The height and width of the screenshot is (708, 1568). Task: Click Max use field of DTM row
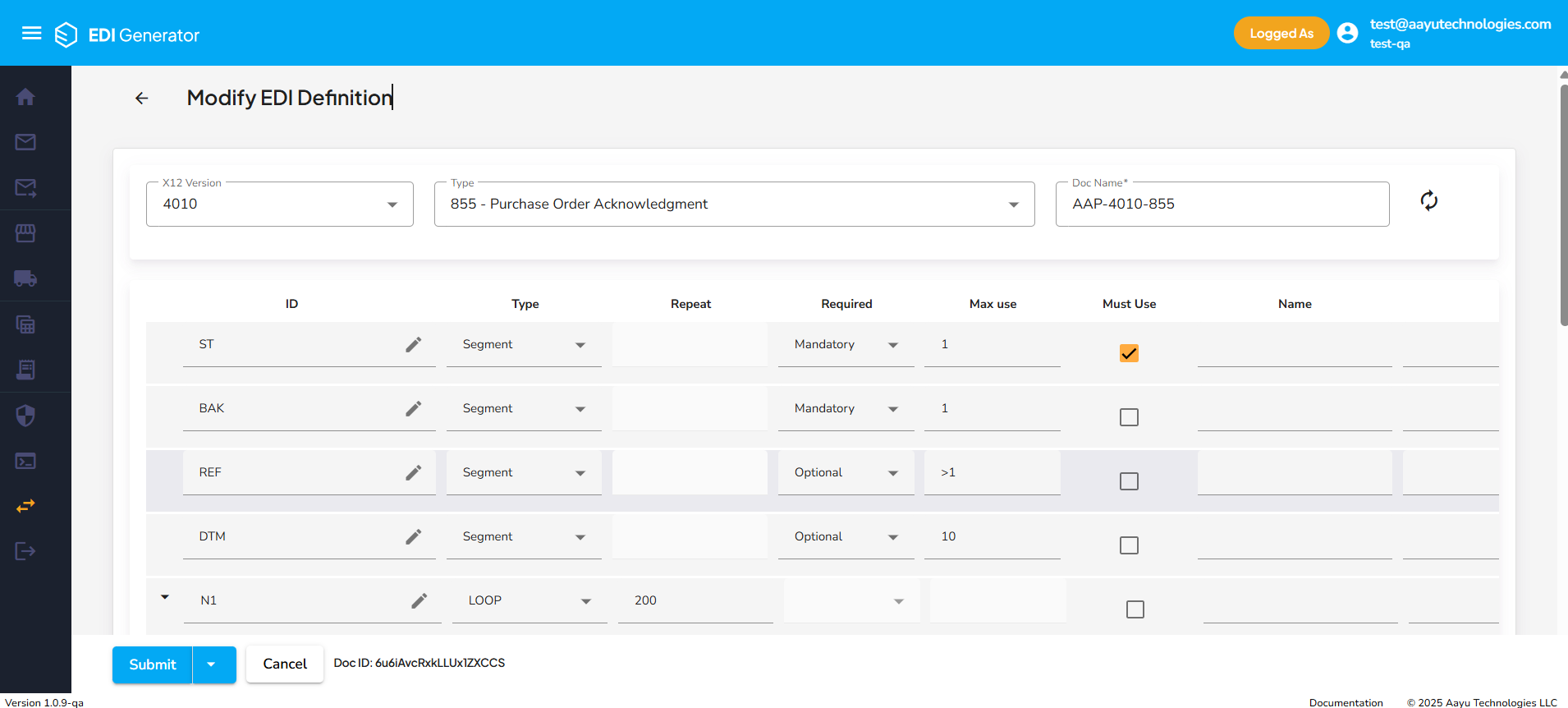click(992, 536)
